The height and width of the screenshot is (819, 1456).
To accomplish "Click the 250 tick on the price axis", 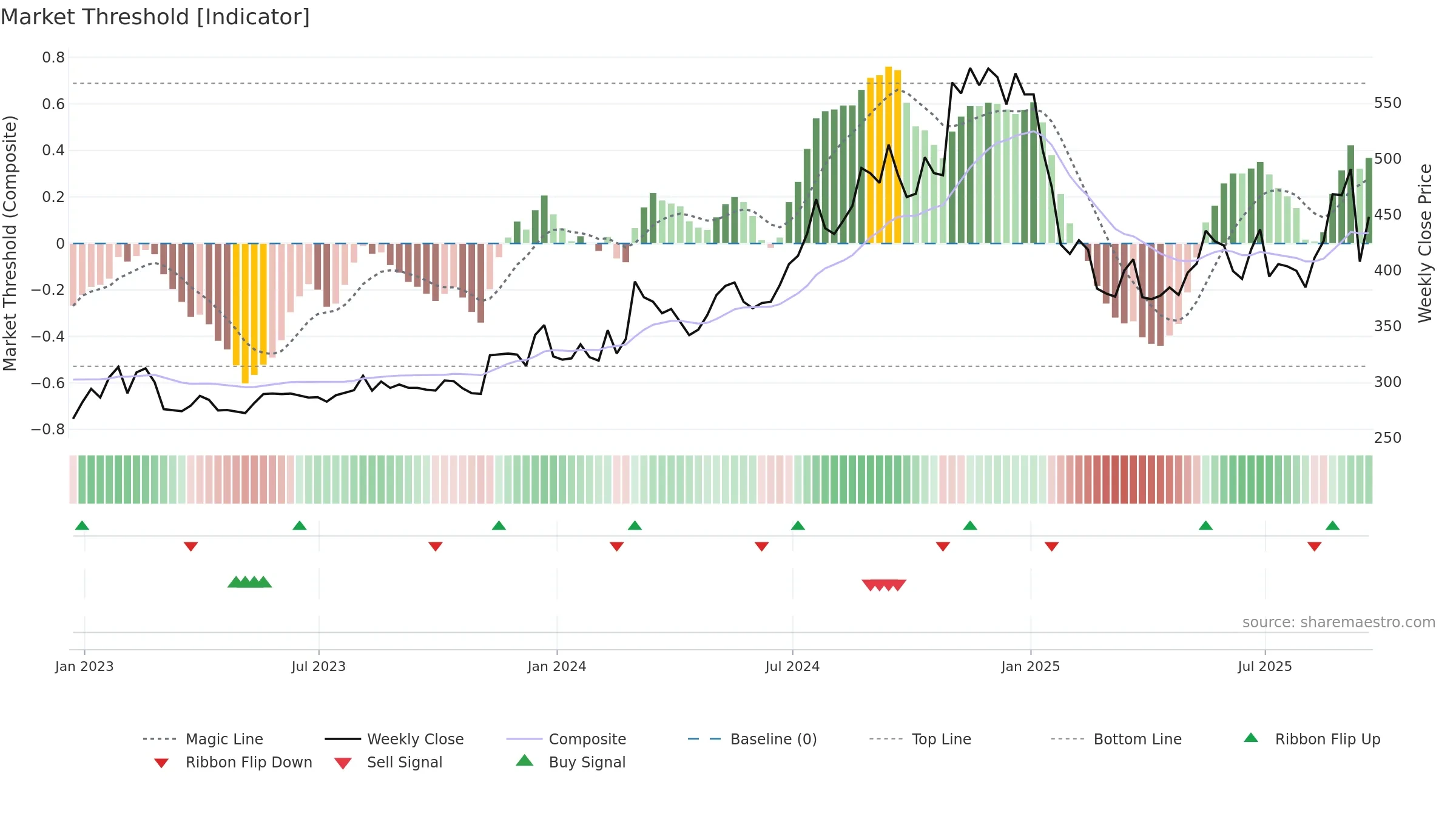I will click(1388, 438).
